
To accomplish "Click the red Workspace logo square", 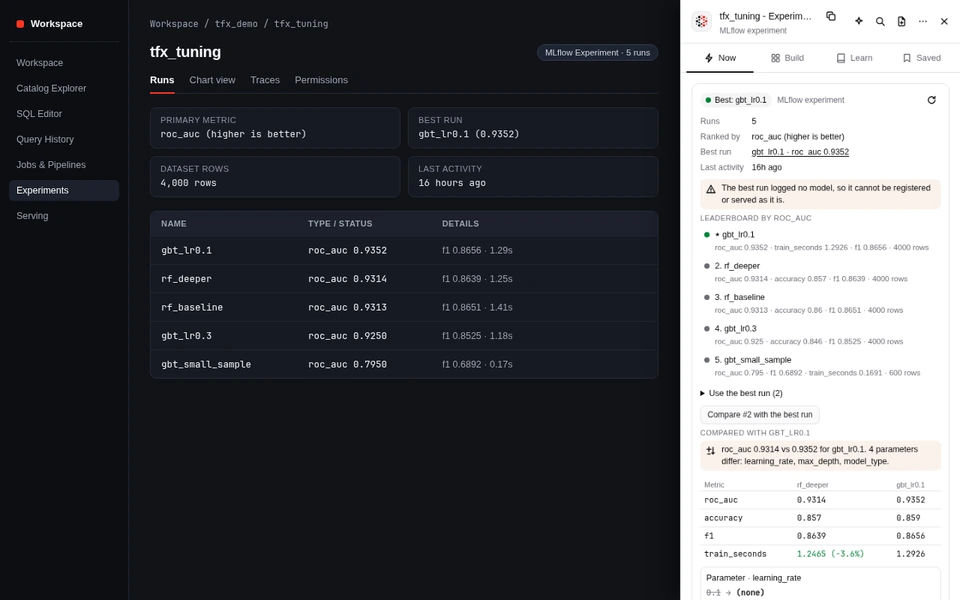I will tap(20, 24).
